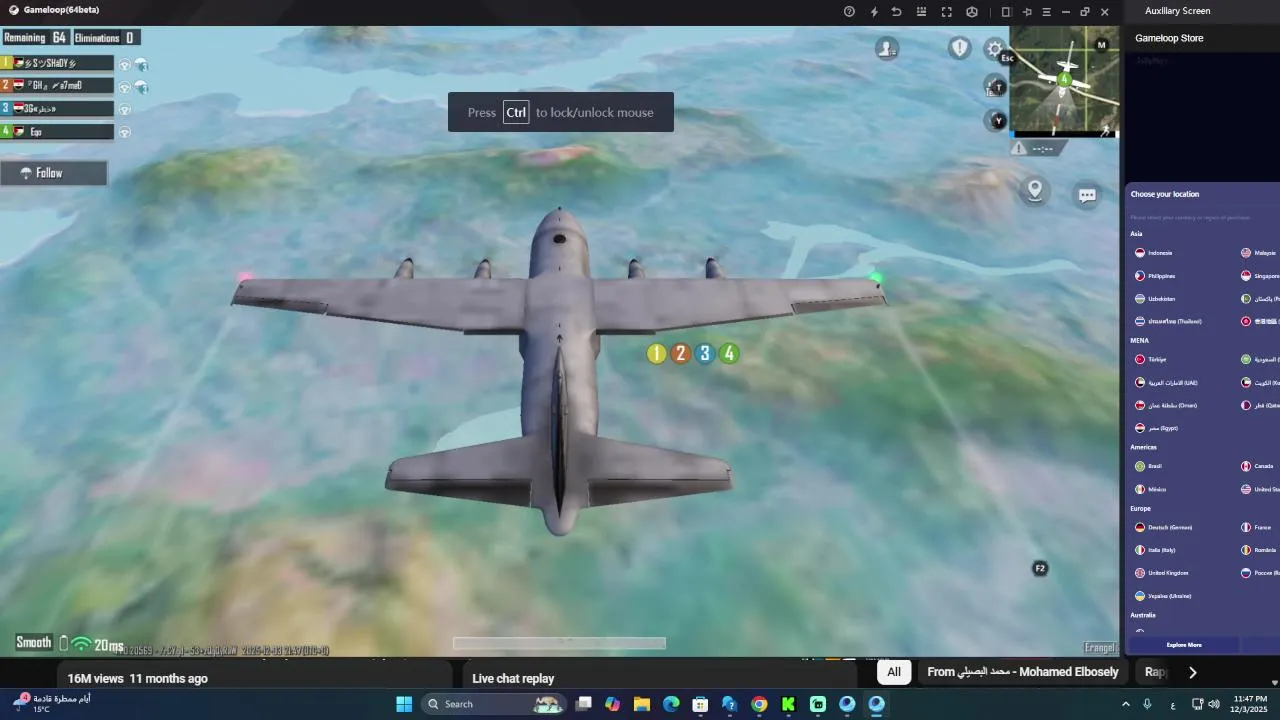Click the Smooth graphics label
The height and width of the screenshot is (720, 1280).
[33, 642]
